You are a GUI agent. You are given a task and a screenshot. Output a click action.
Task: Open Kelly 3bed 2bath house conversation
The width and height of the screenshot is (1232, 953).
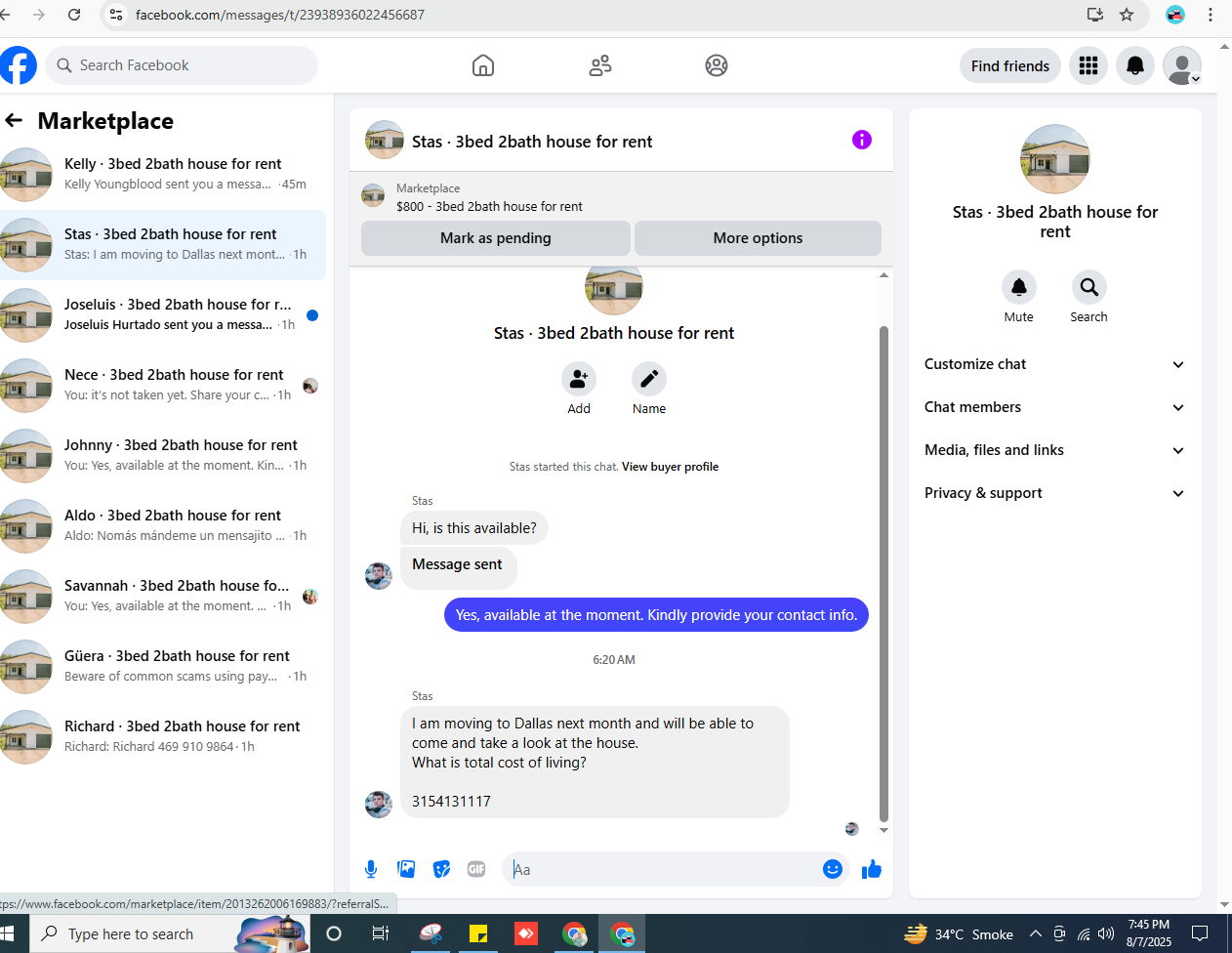tap(163, 175)
